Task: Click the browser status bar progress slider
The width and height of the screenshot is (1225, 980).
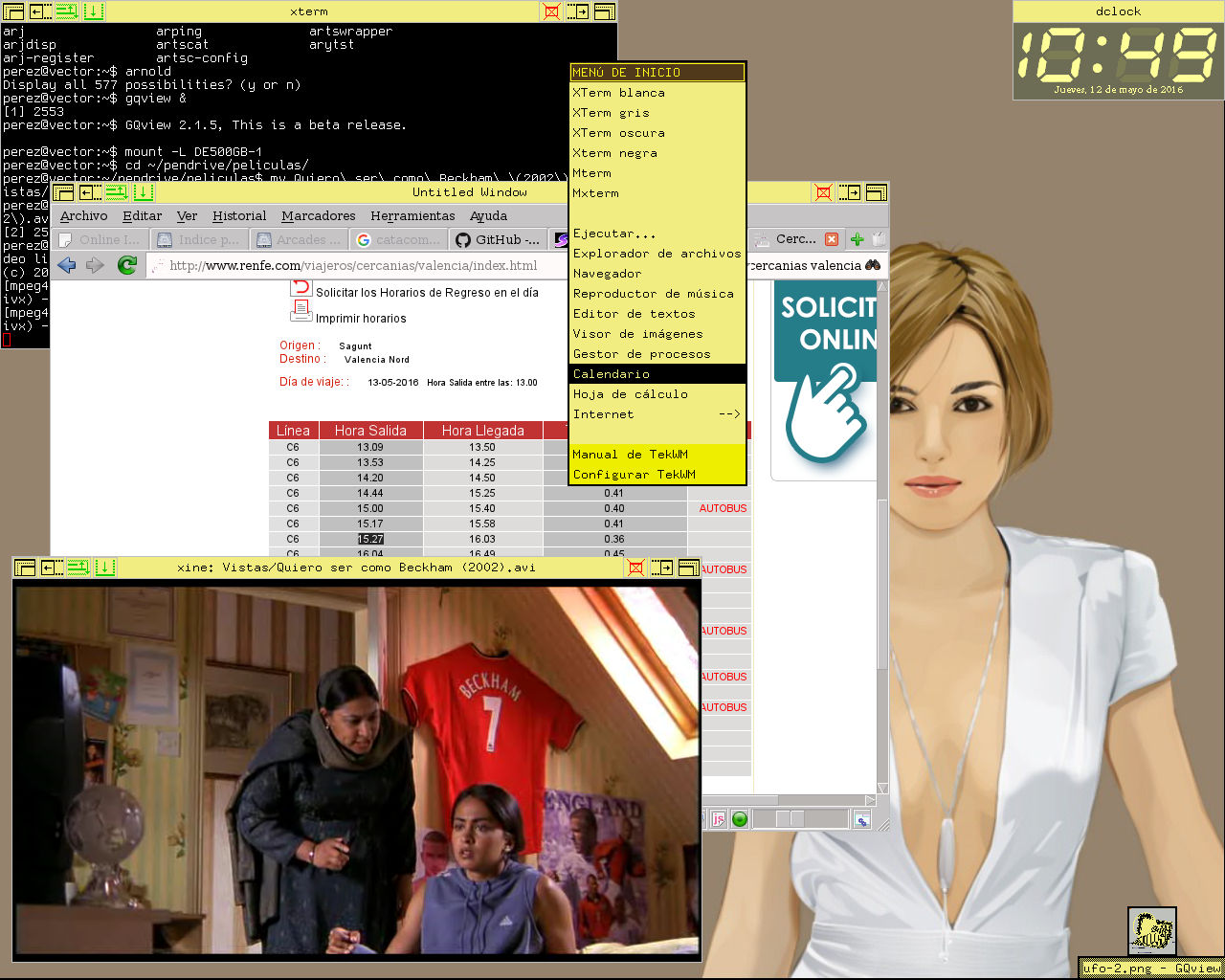Action: (800, 819)
